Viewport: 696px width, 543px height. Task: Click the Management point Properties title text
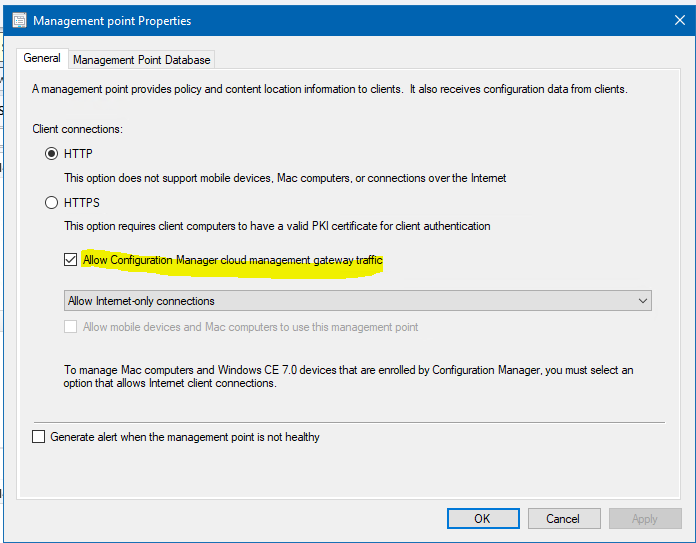[112, 21]
